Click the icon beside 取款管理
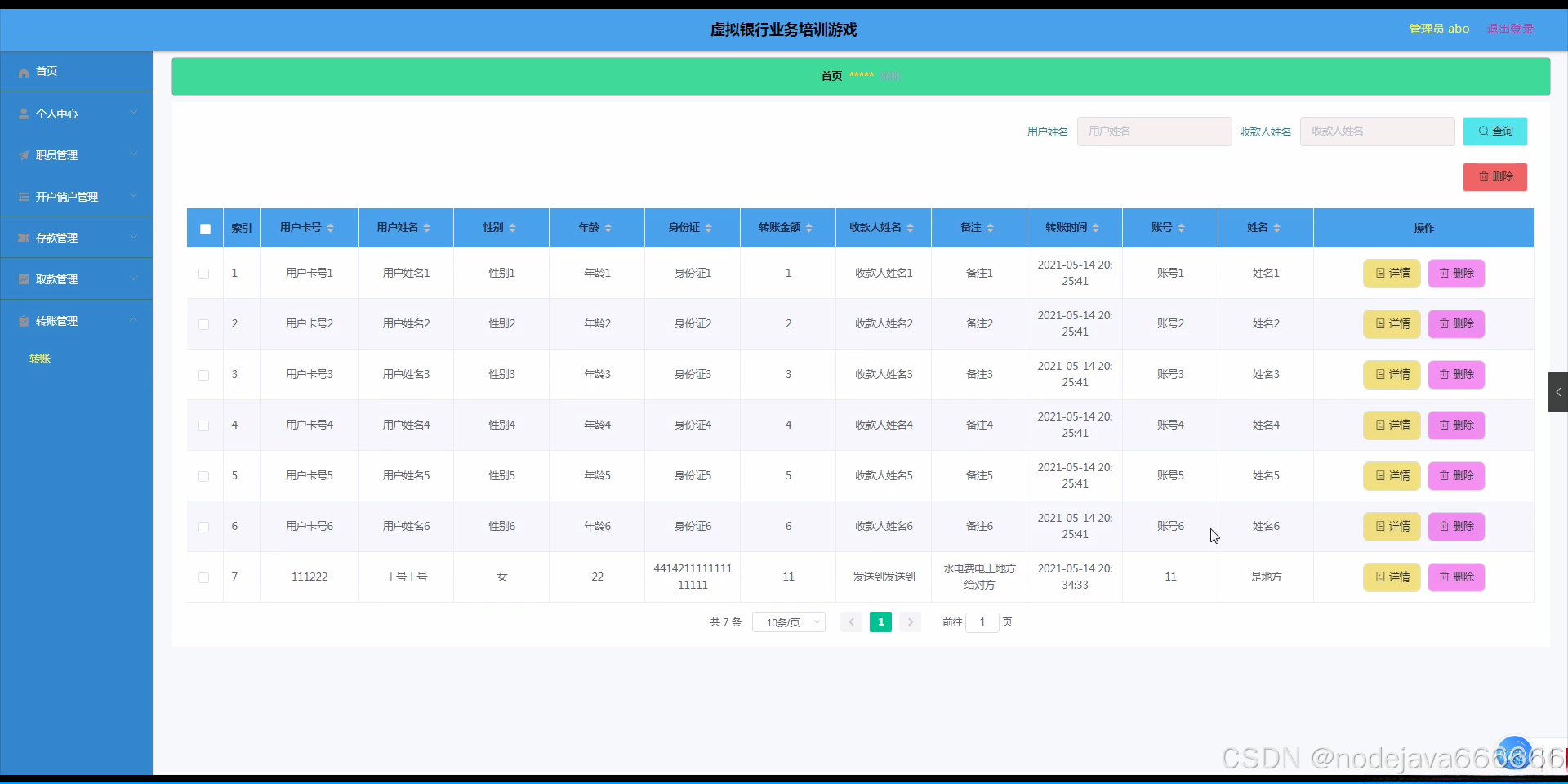This screenshot has width=1568, height=784. (x=24, y=280)
